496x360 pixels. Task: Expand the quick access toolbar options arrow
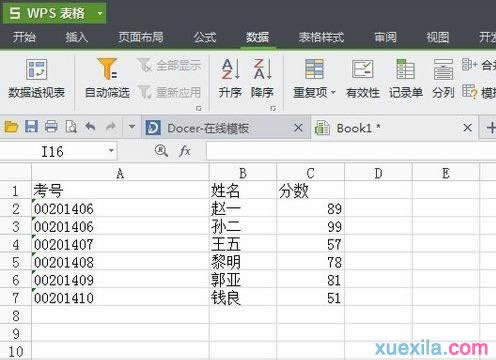[132, 127]
